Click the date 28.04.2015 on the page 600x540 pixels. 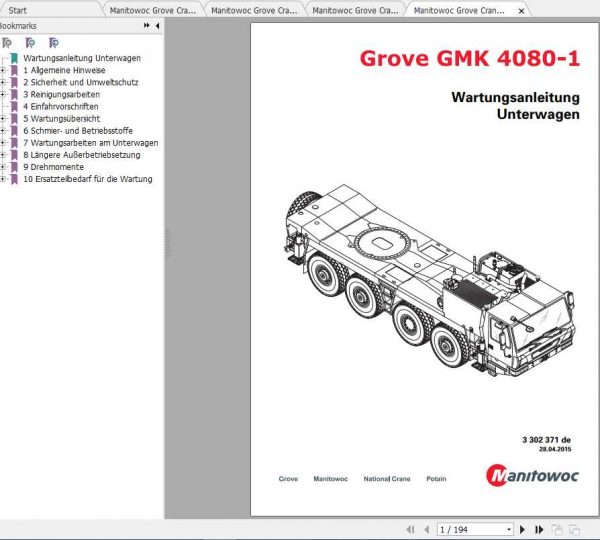click(555, 449)
